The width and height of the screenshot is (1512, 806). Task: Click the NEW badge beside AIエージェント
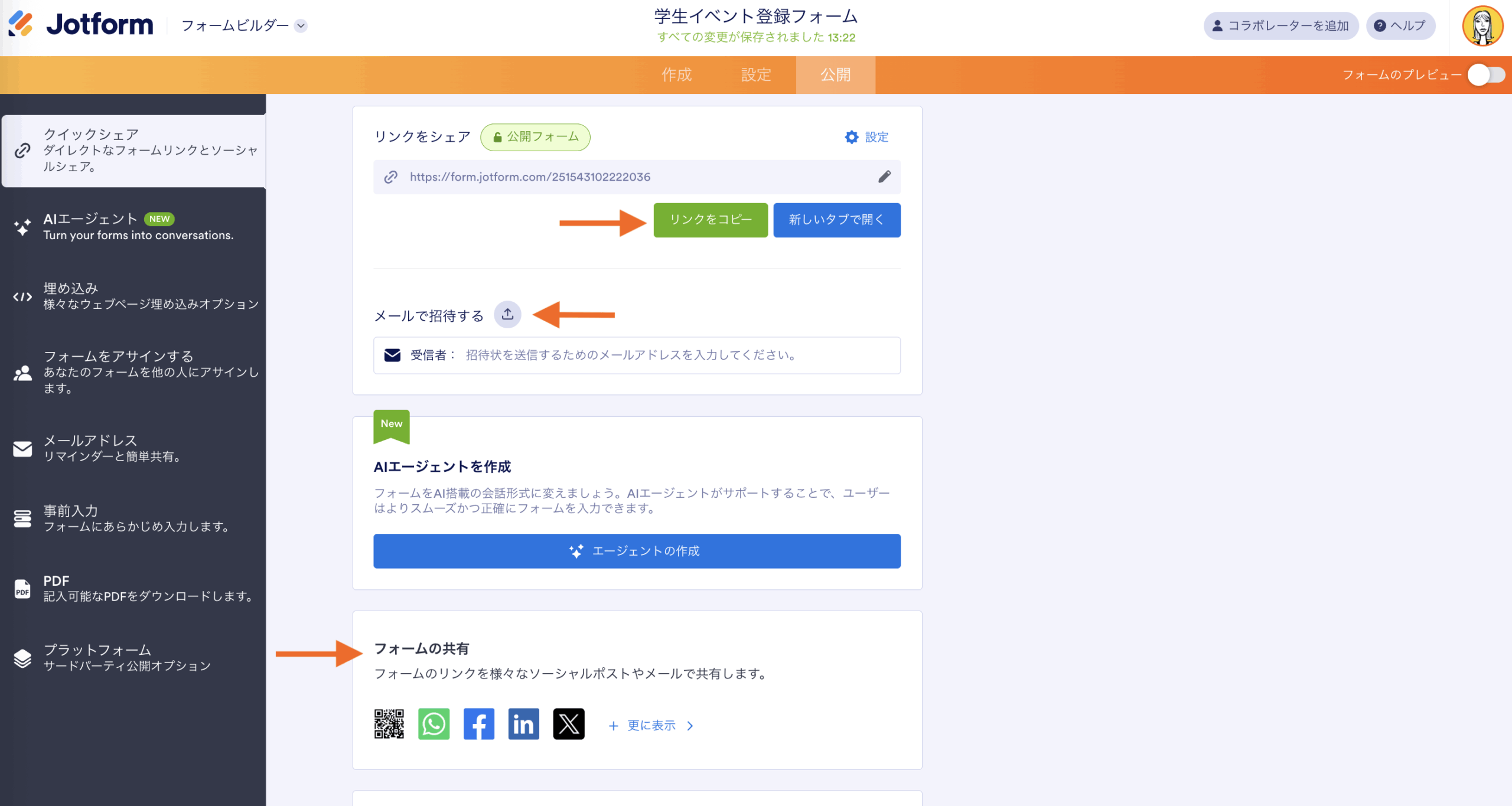[x=159, y=219]
